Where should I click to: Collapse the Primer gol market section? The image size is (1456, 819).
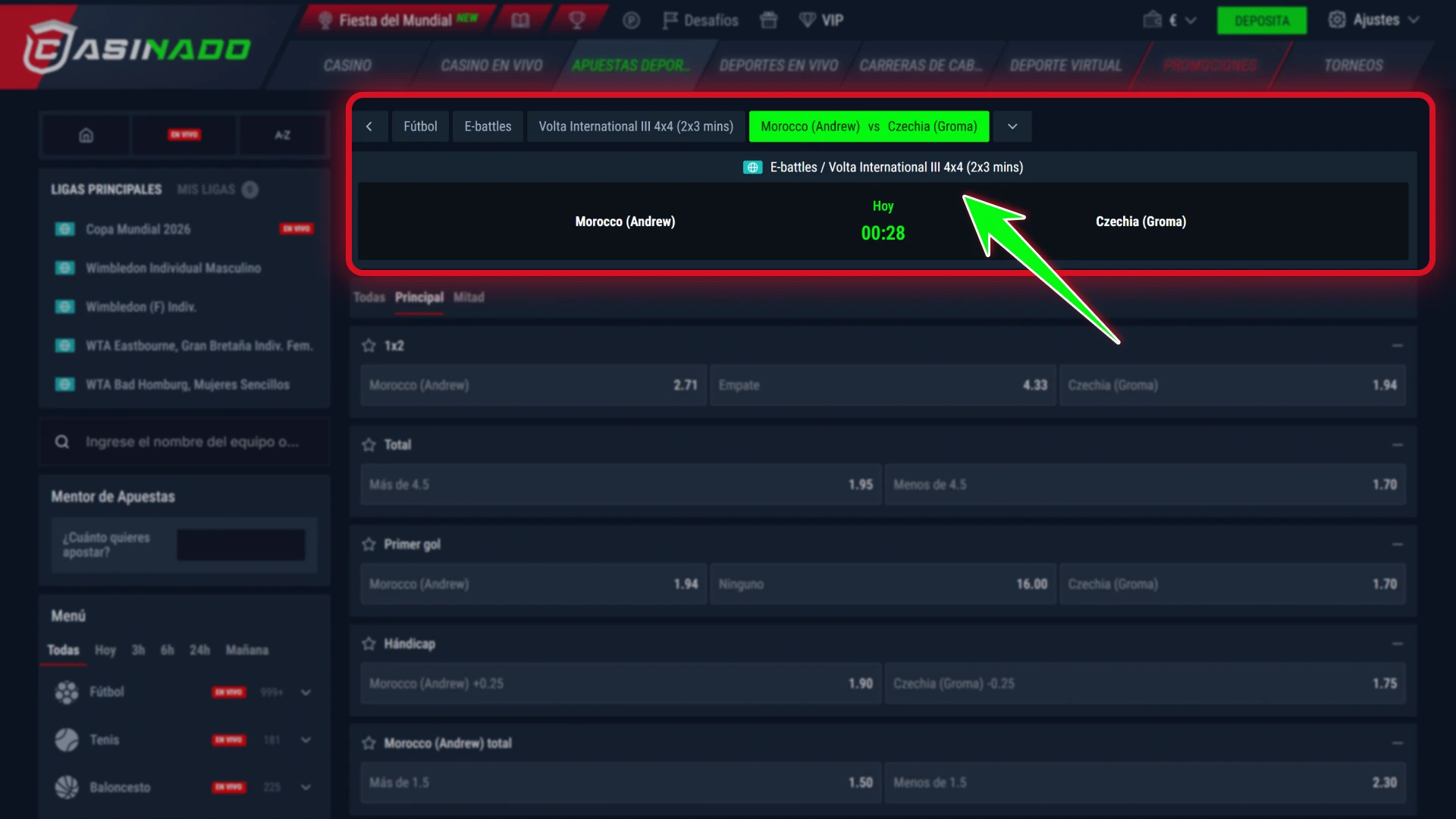click(1398, 544)
